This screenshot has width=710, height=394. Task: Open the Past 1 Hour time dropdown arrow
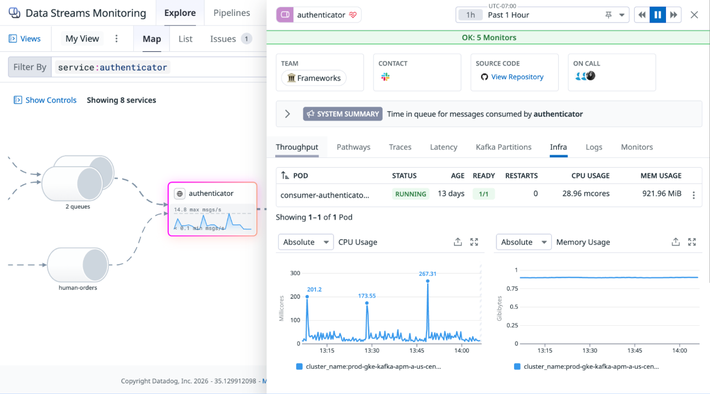pos(622,15)
